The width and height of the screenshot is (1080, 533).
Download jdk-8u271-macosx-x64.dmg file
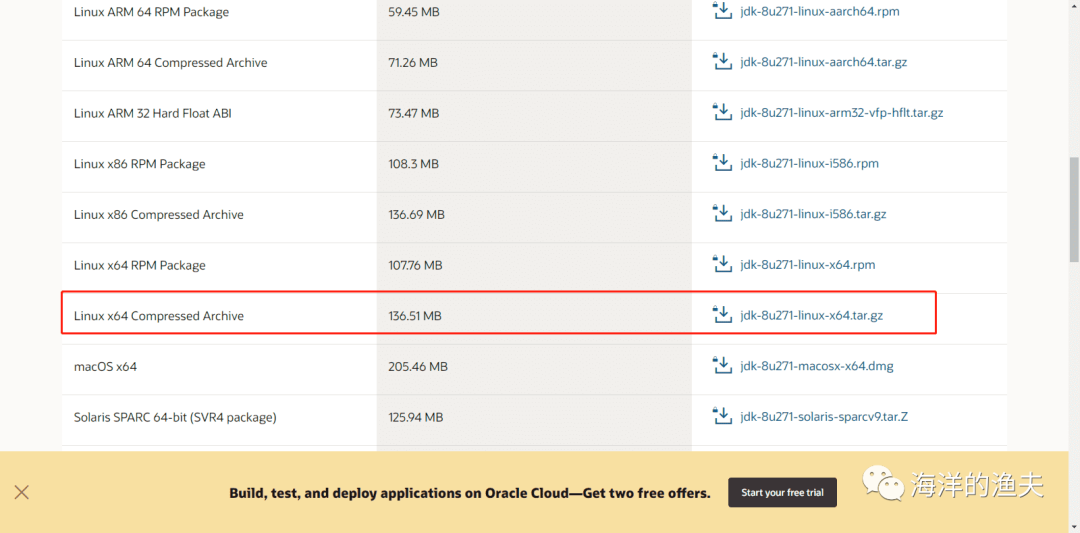coord(817,366)
